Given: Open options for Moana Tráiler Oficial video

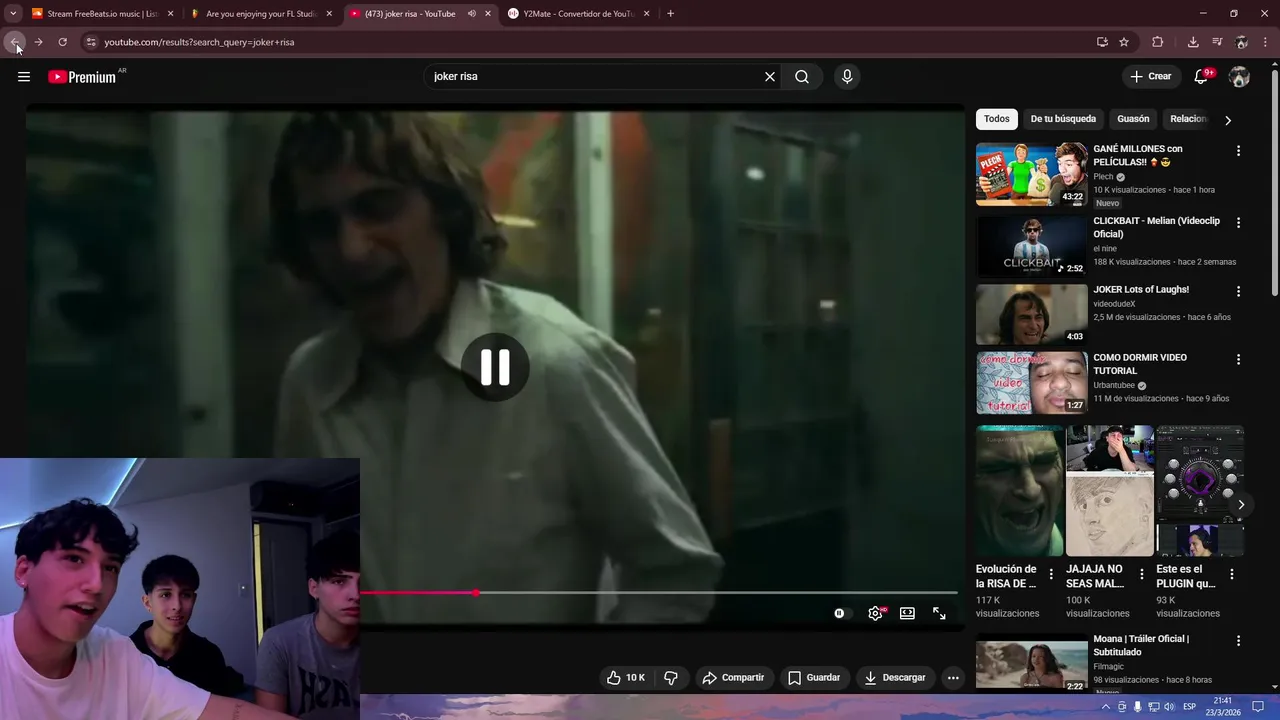Looking at the screenshot, I should [x=1238, y=641].
